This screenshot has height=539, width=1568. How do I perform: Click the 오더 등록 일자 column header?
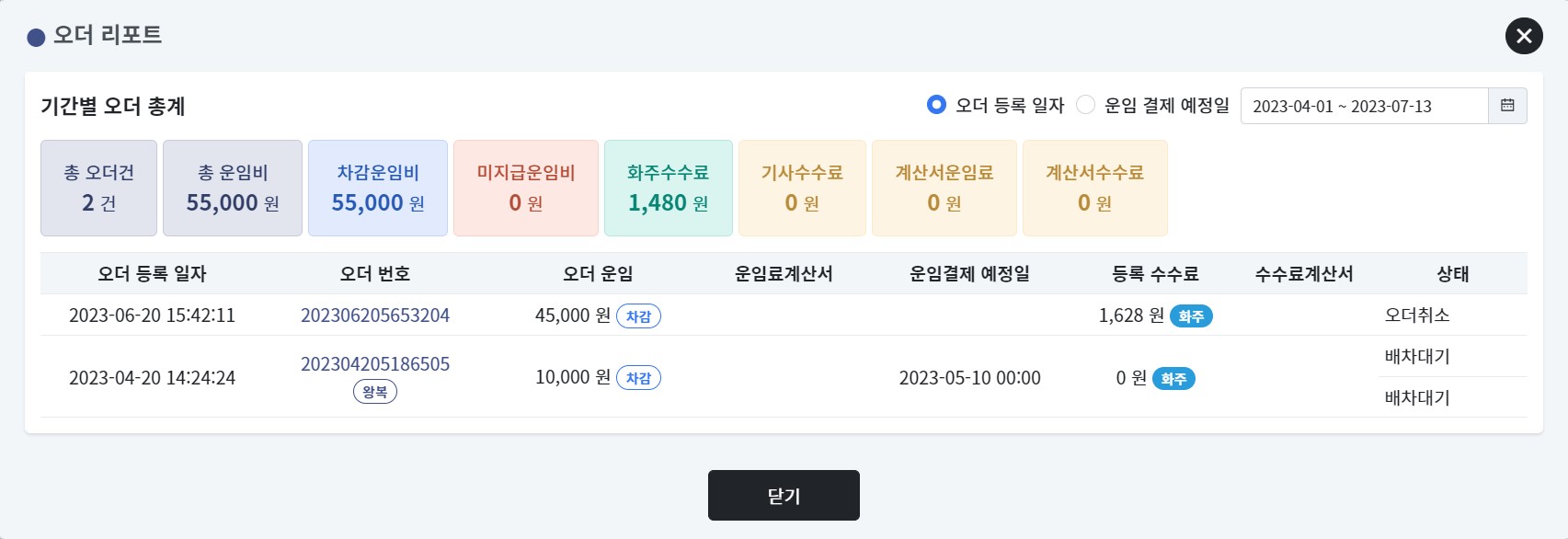(x=153, y=274)
